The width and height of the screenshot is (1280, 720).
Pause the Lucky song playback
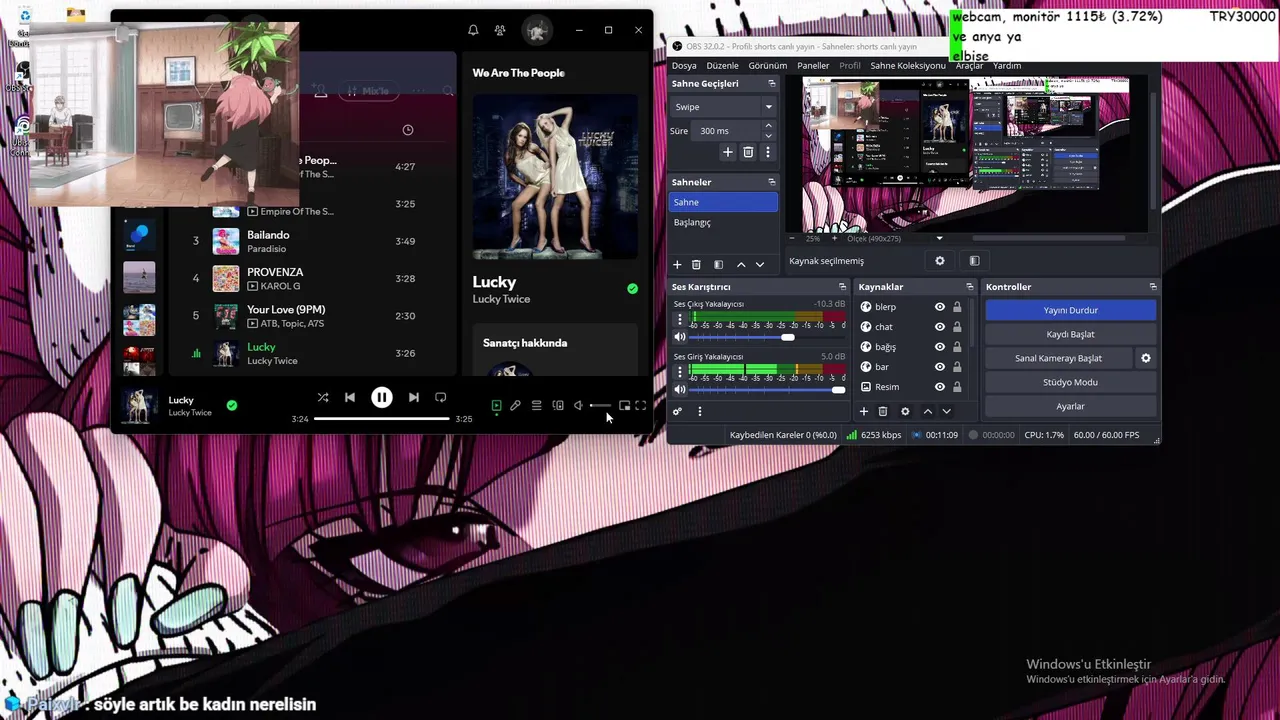(x=382, y=397)
